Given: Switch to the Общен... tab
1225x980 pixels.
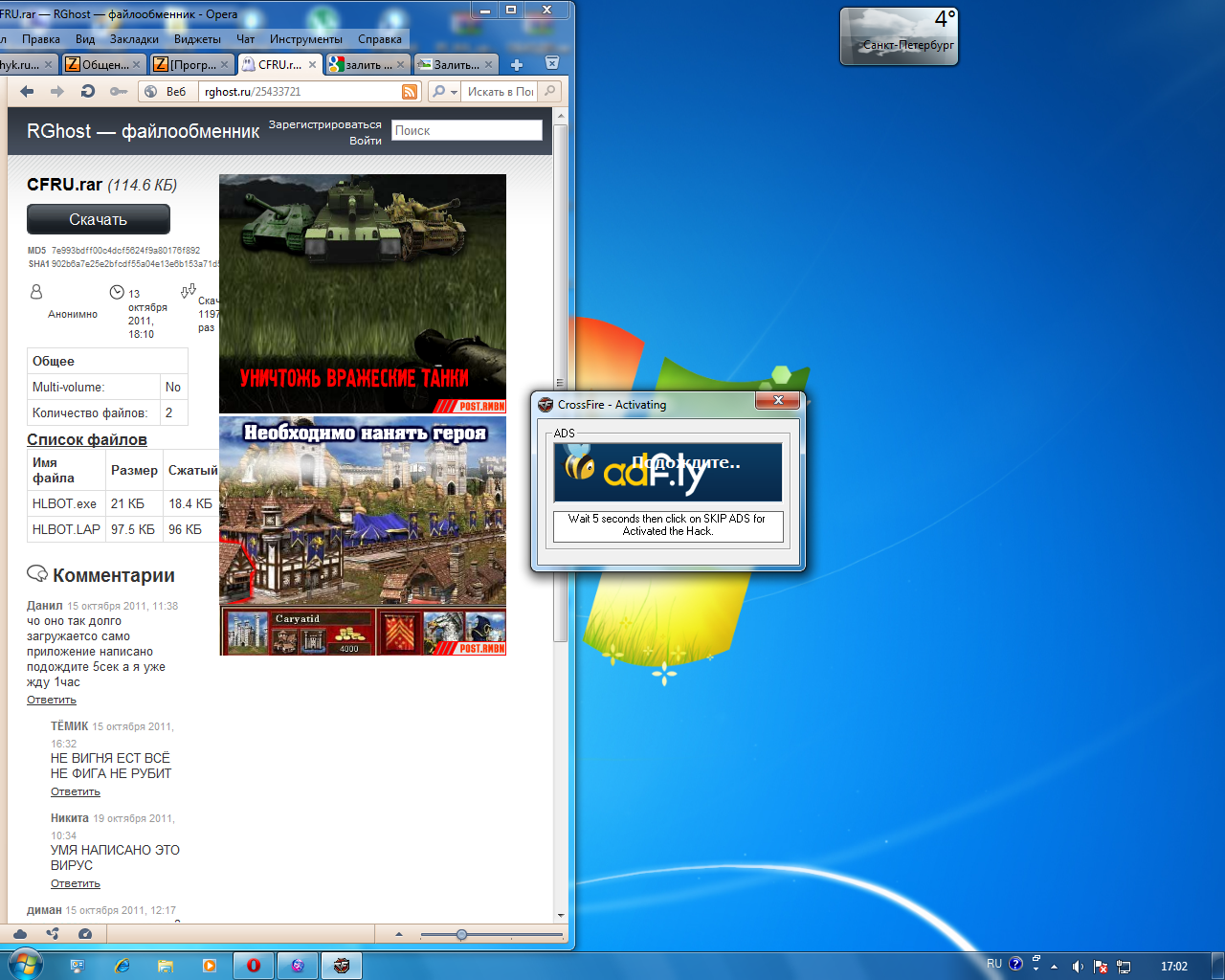Looking at the screenshot, I should pos(103,64).
